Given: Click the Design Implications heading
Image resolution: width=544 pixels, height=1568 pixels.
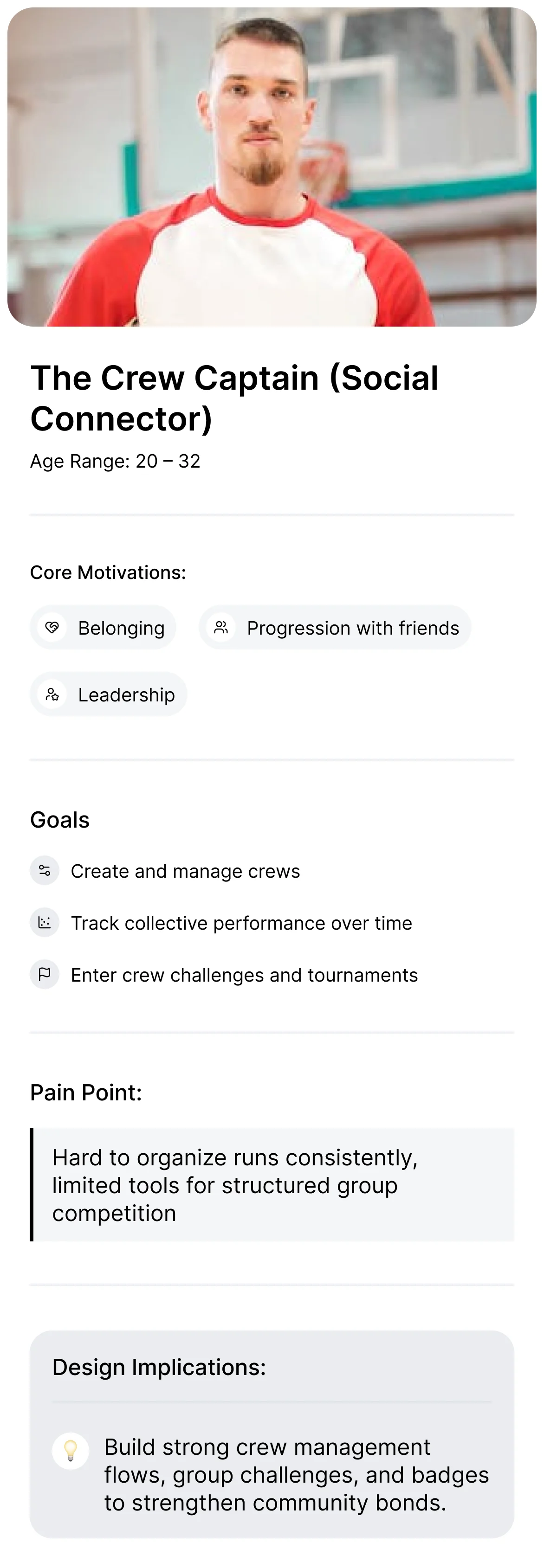Looking at the screenshot, I should (x=159, y=1367).
